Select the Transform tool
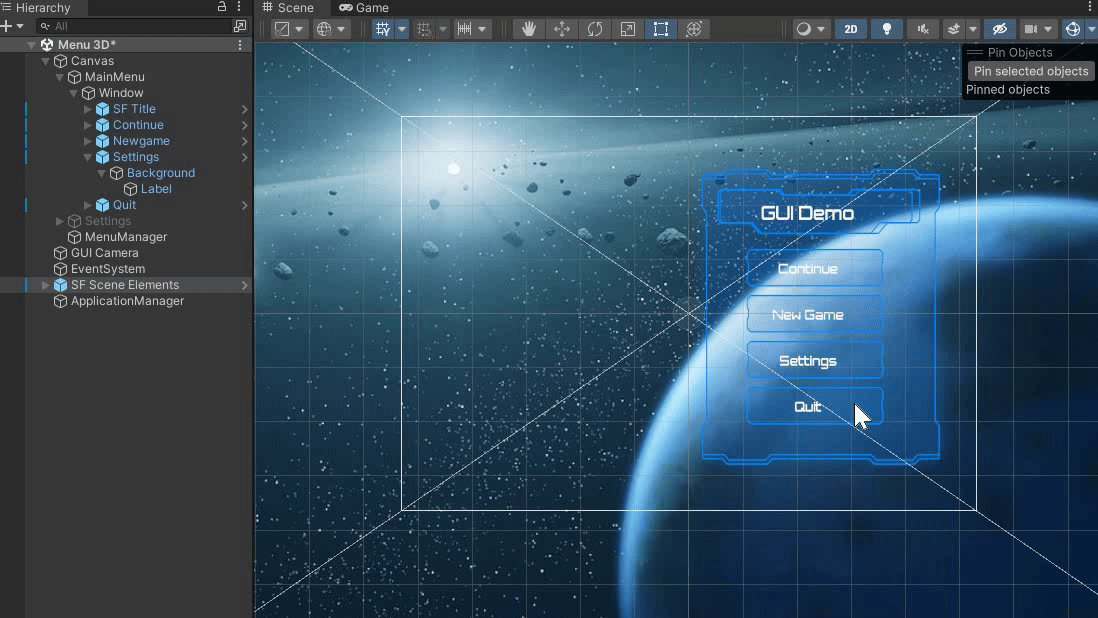This screenshot has width=1098, height=618. pos(693,29)
